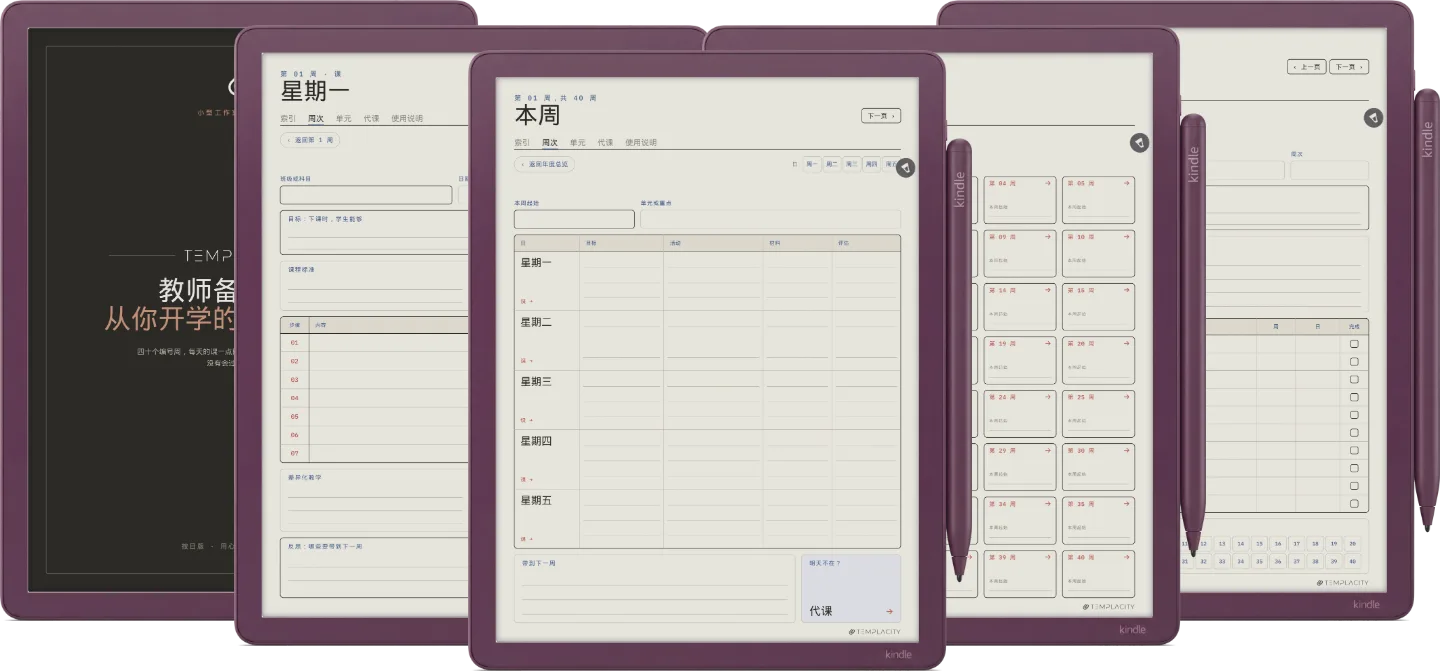Tap the 课程标准 notes box

pyautogui.click(x=375, y=286)
